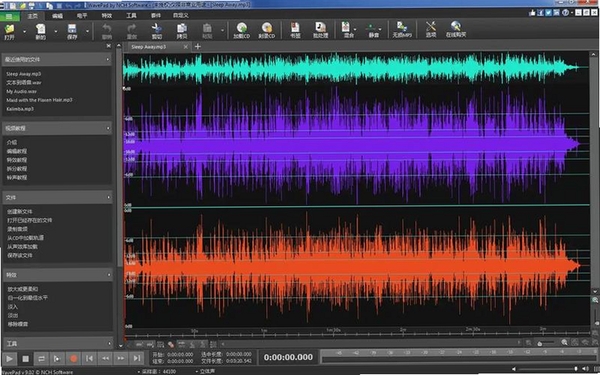Switch to the Edit (编辑) tab
600x375 pixels.
point(57,16)
